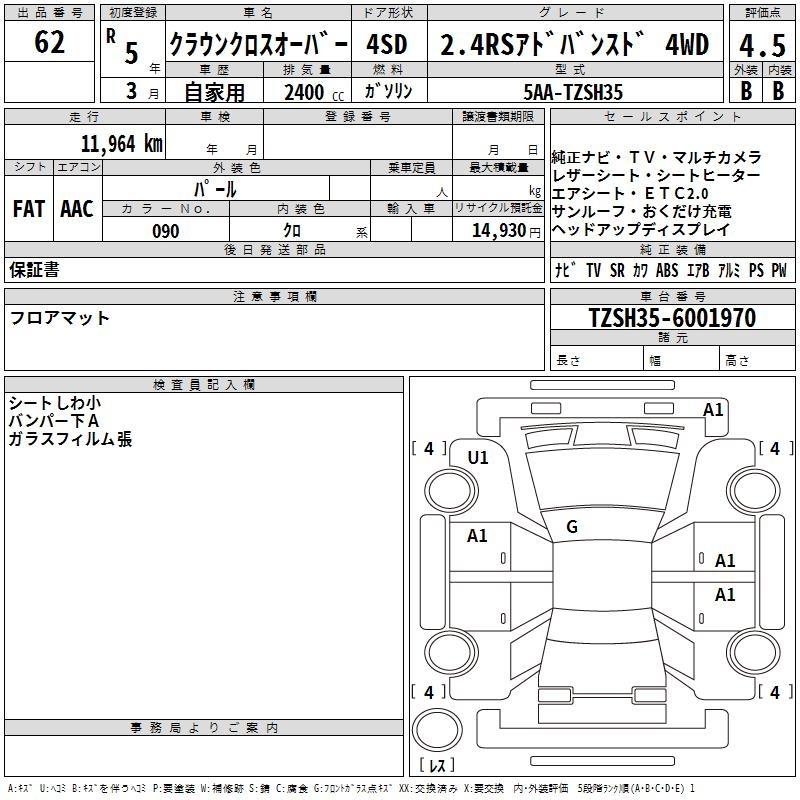This screenshot has height=800, width=800.
Task: Select the model code 5AA-TZSH35
Action: (x=573, y=92)
